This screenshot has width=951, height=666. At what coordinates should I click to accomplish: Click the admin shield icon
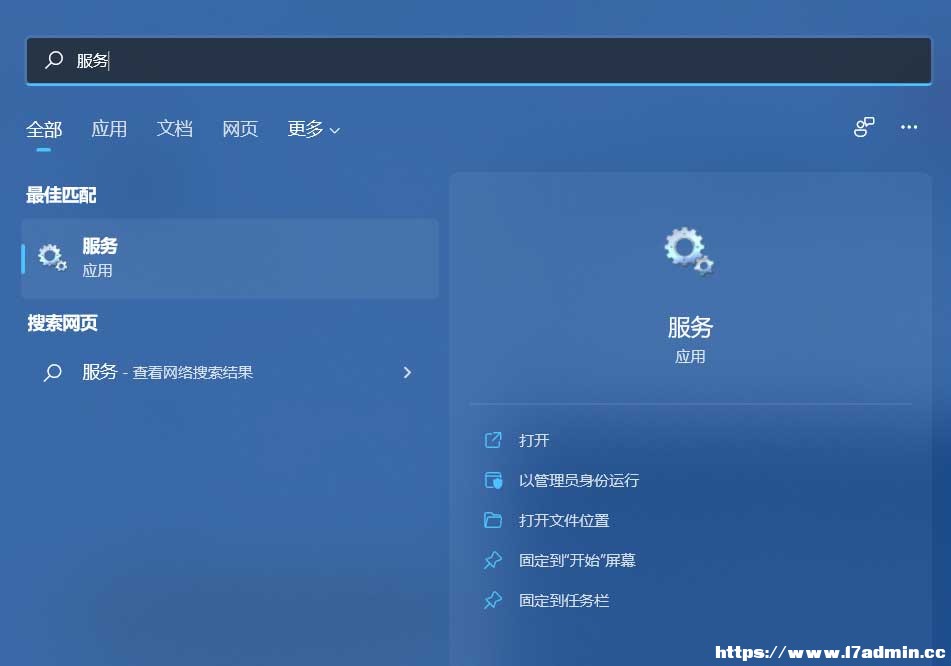493,480
